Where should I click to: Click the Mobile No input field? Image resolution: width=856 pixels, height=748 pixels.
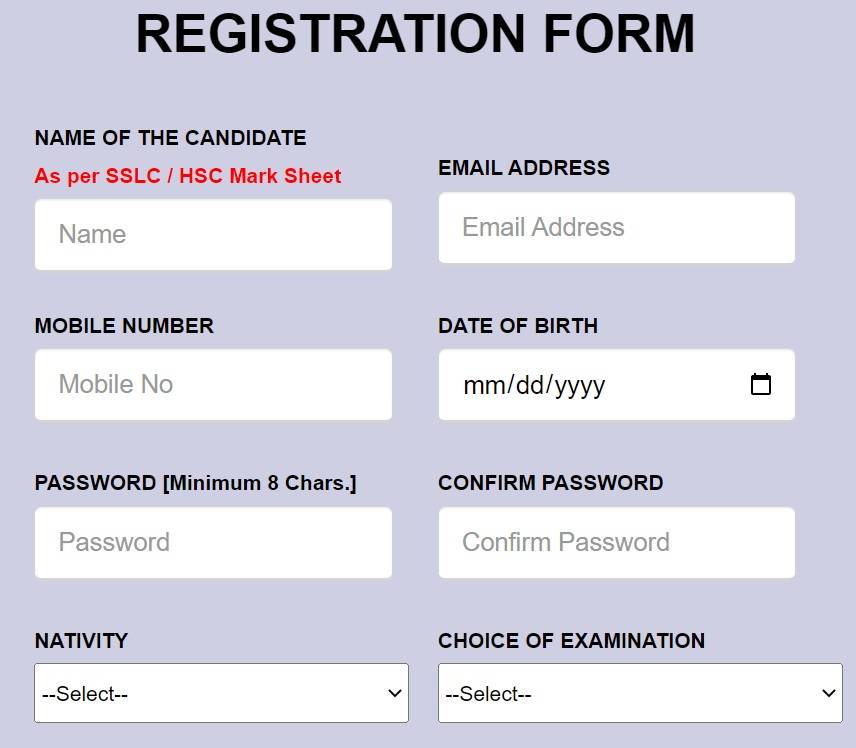[213, 384]
